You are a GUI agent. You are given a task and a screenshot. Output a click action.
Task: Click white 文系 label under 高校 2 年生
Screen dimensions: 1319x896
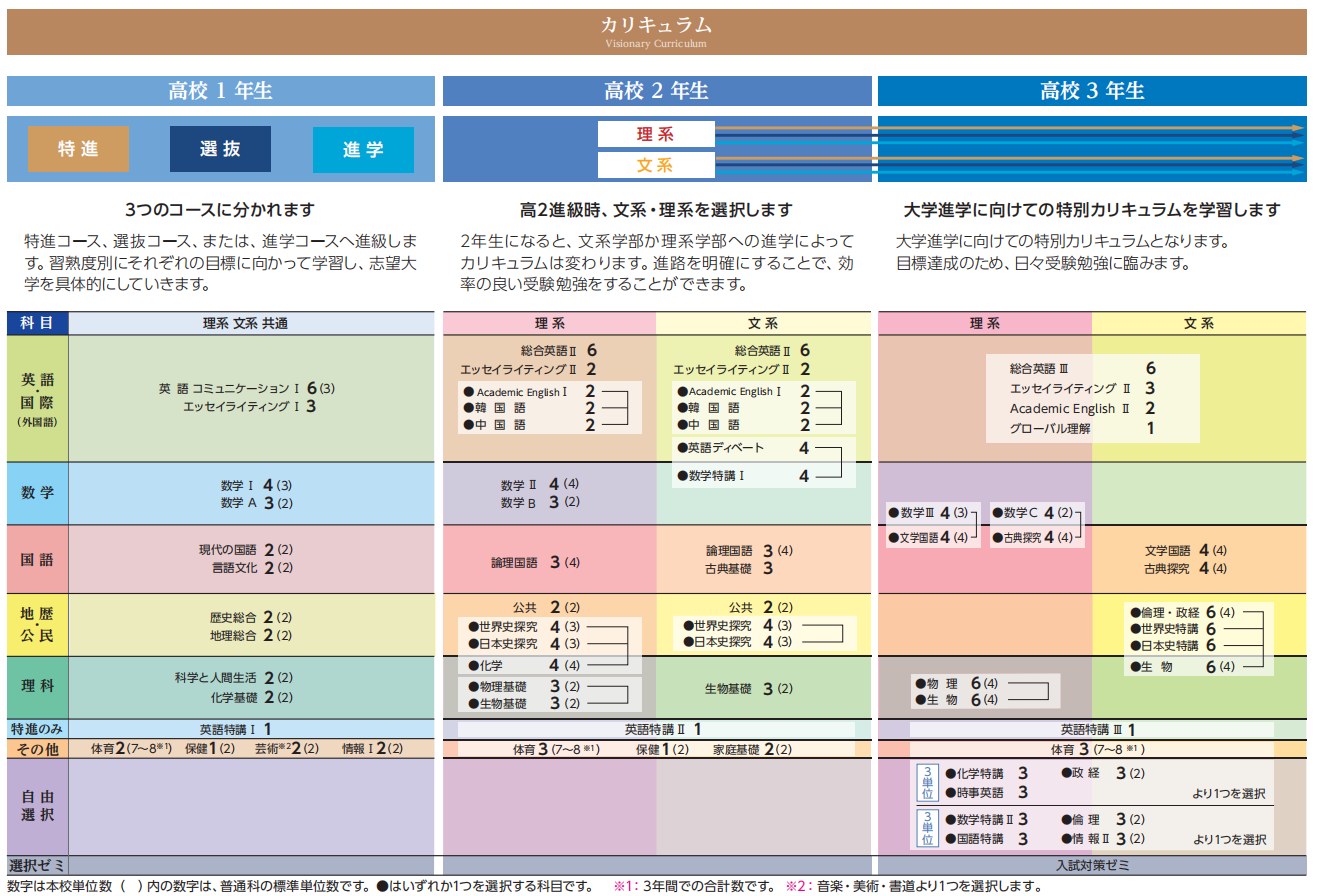tap(656, 165)
